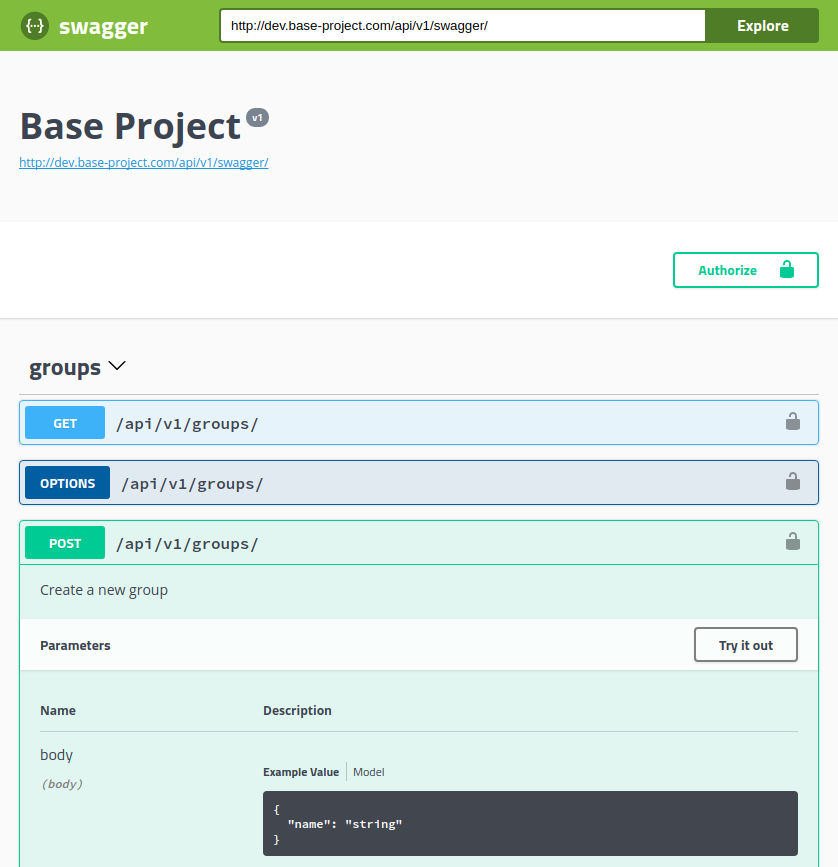Click the lock icon on the GET groups row
This screenshot has height=867, width=838.
(x=793, y=421)
